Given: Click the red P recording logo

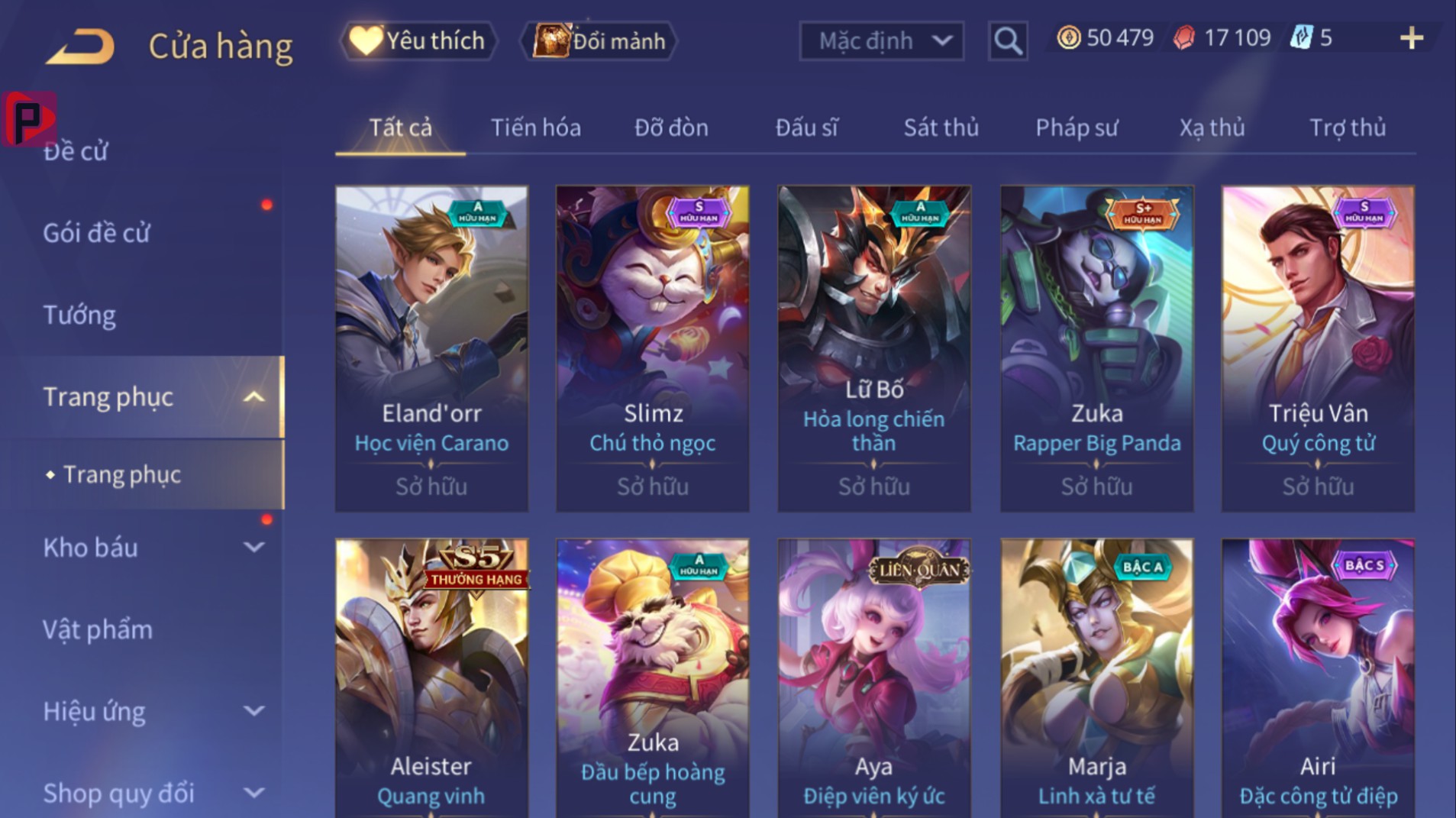Looking at the screenshot, I should coord(29,118).
